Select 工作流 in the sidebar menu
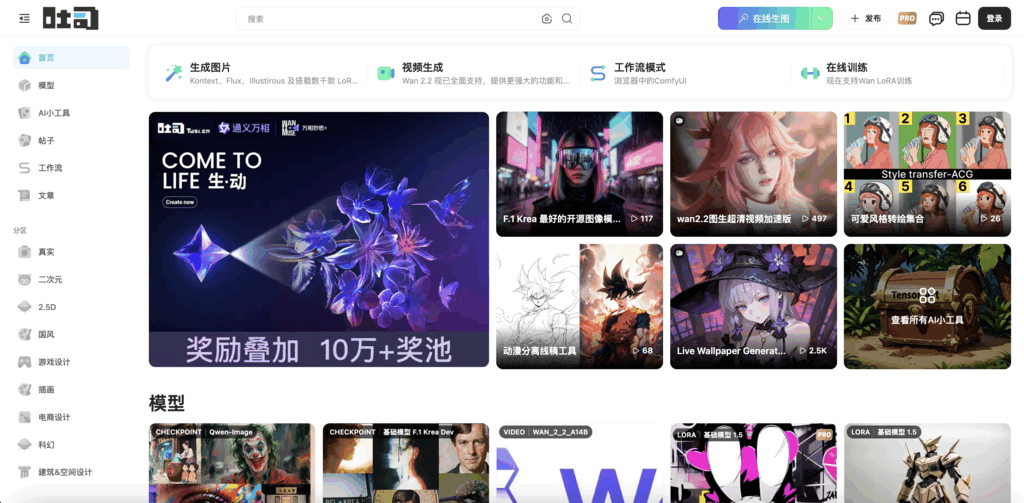 71,168
